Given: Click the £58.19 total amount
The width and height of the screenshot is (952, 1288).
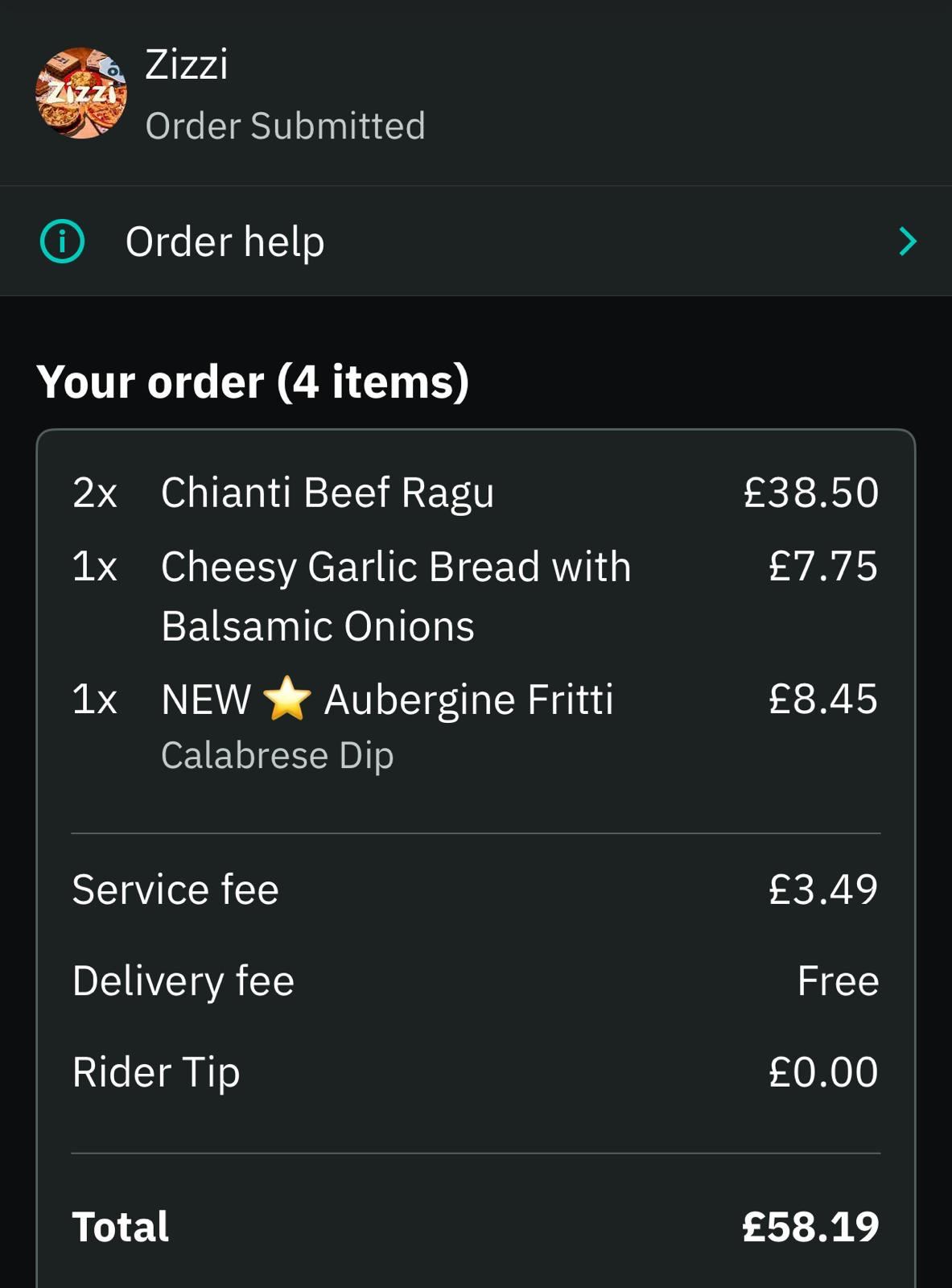Looking at the screenshot, I should click(x=810, y=1227).
